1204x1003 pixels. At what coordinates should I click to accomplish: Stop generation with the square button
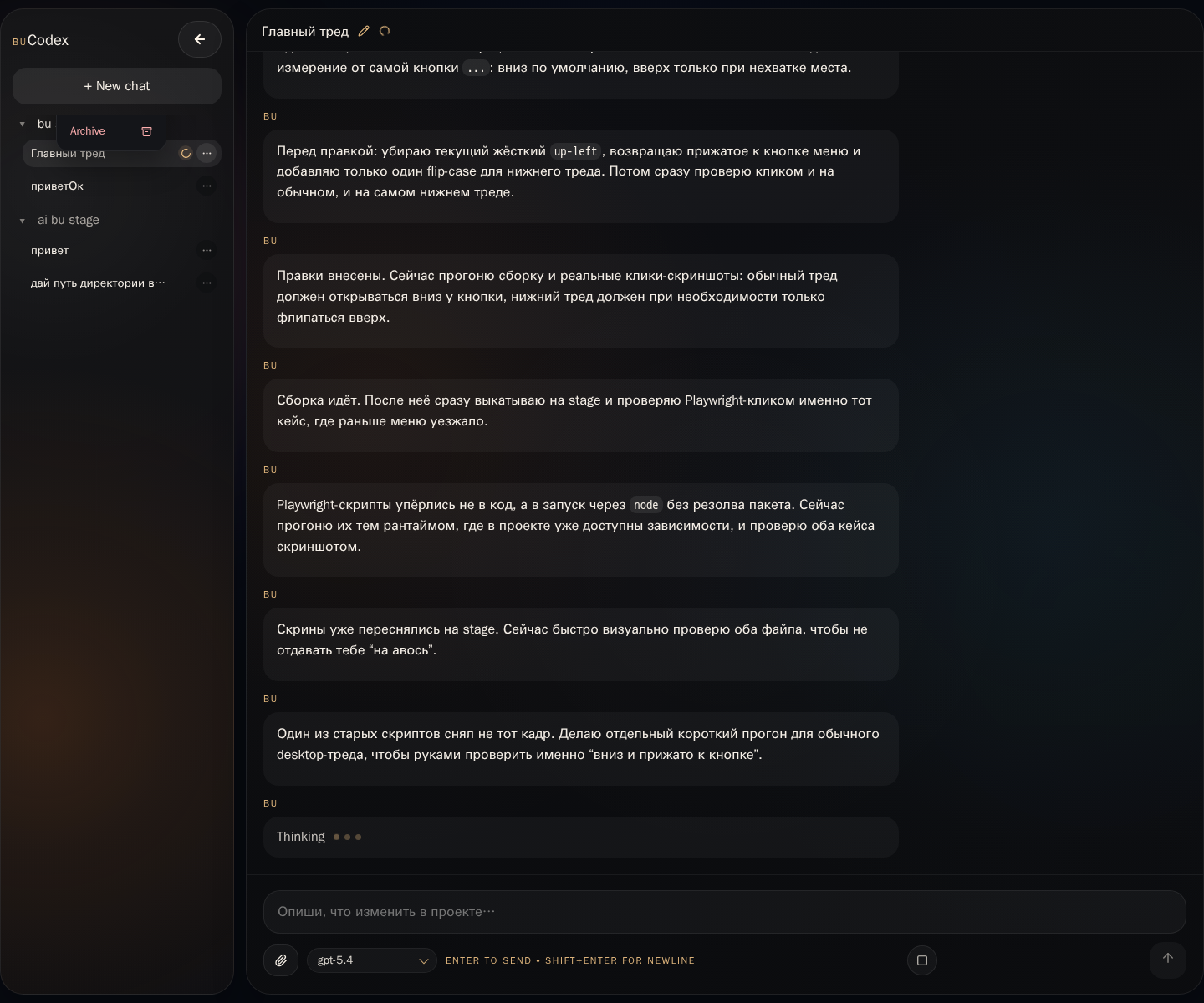point(921,960)
